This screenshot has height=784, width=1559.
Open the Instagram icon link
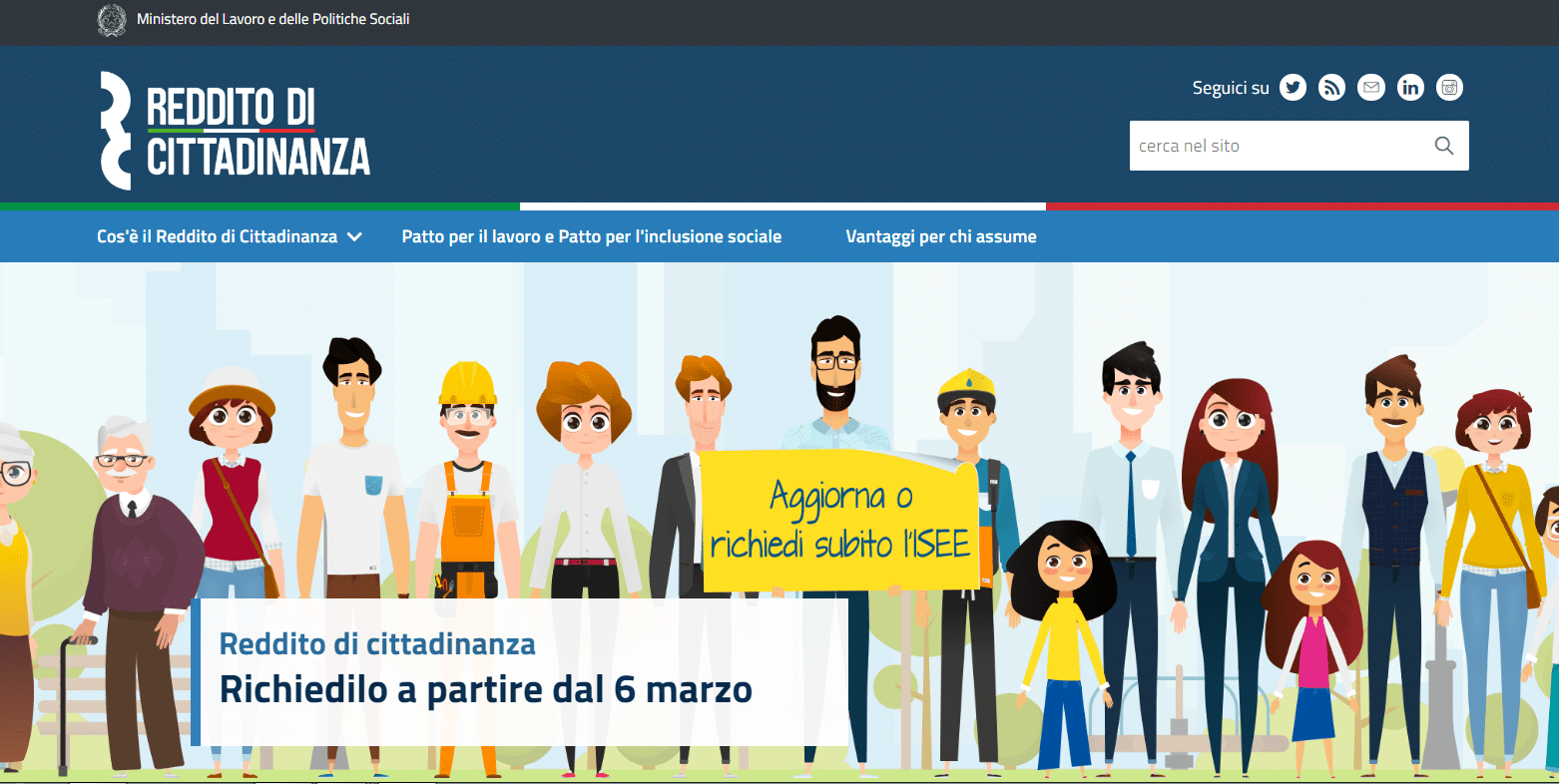[1449, 88]
